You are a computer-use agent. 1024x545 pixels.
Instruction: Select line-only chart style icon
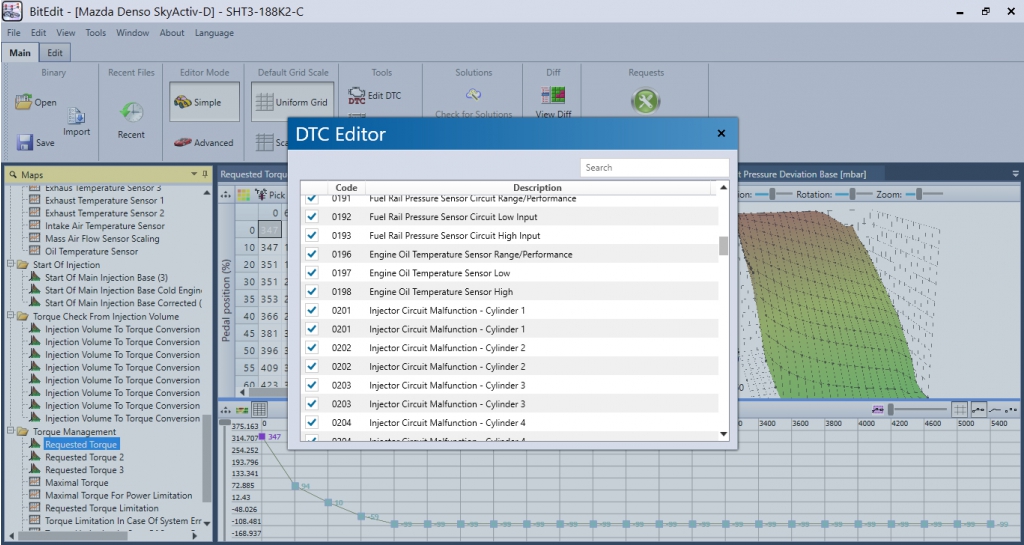coord(995,409)
